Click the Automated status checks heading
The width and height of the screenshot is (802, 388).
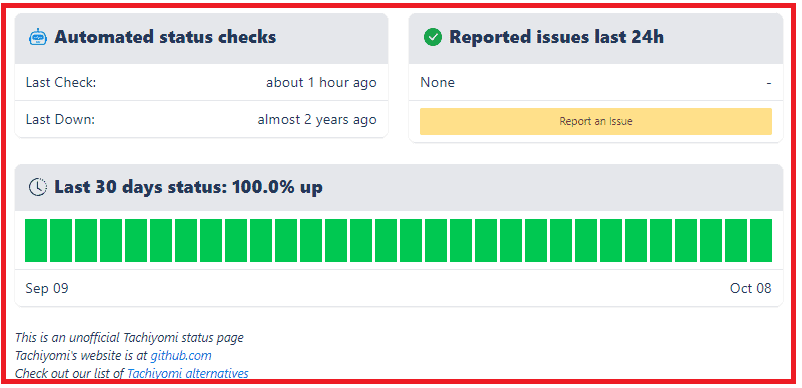click(x=165, y=37)
